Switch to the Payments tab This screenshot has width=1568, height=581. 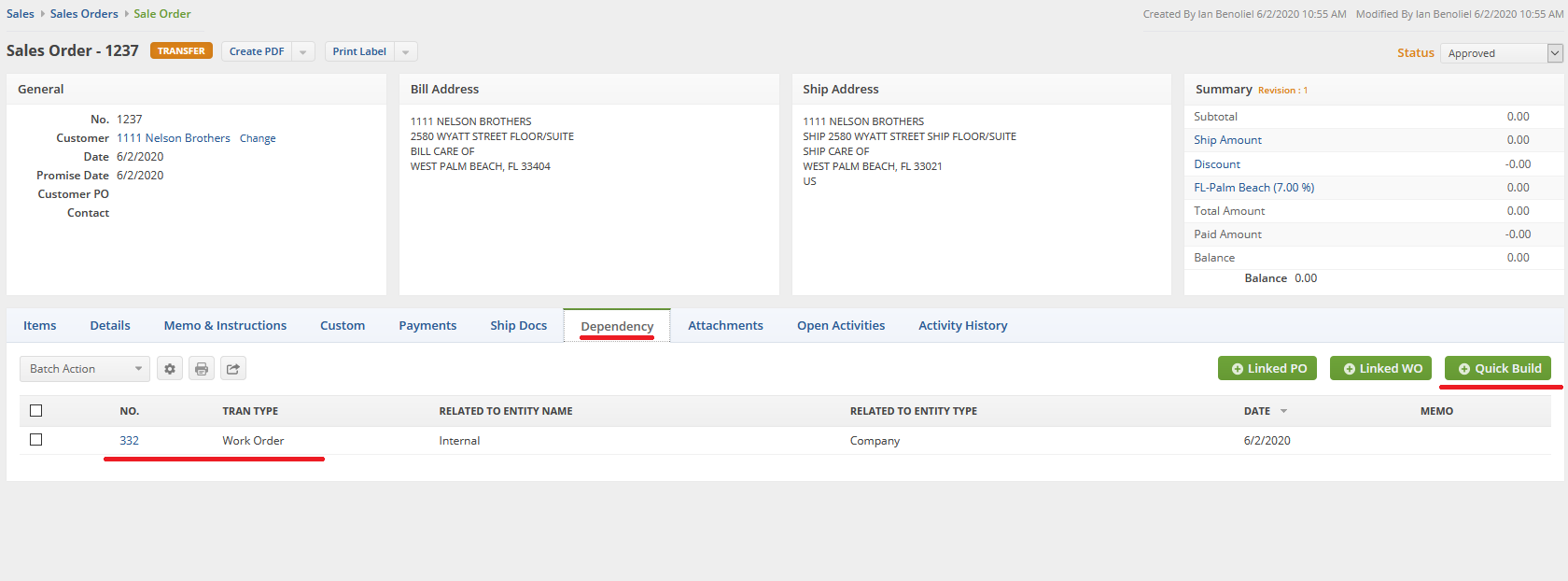[427, 326]
